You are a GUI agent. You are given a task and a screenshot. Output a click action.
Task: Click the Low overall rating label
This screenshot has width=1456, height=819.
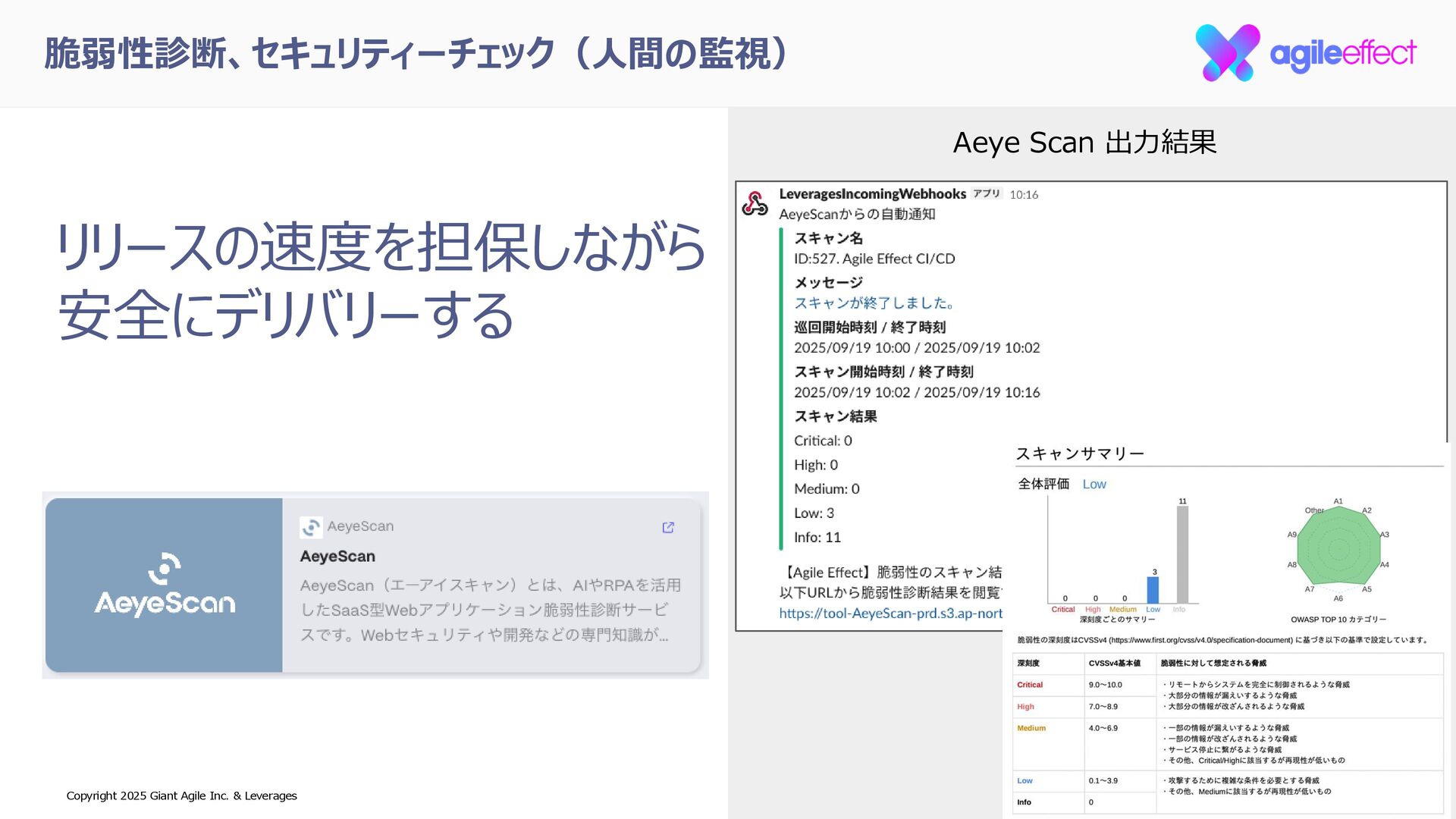tap(1094, 484)
